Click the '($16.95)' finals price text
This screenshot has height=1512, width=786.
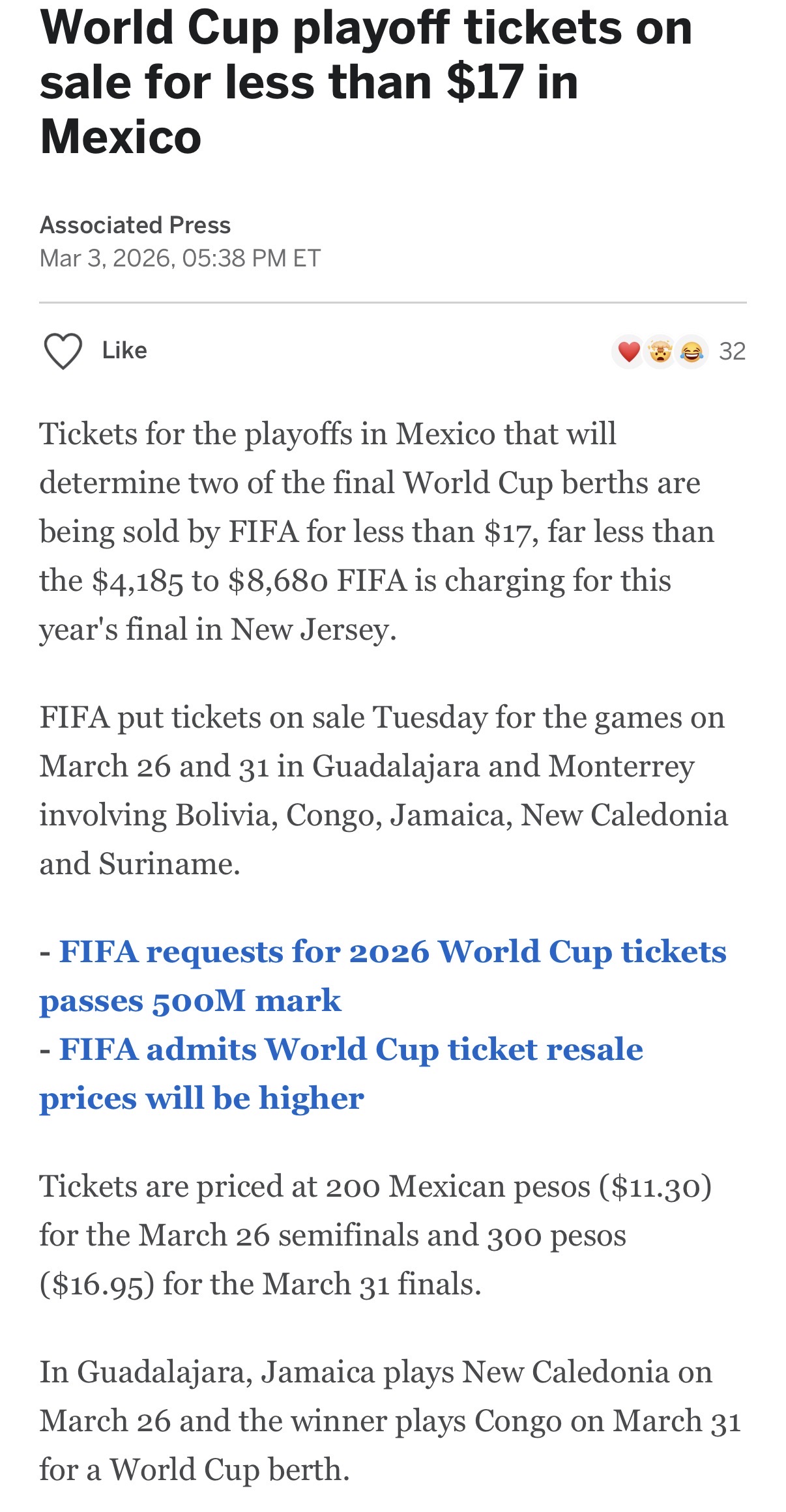point(97,1284)
